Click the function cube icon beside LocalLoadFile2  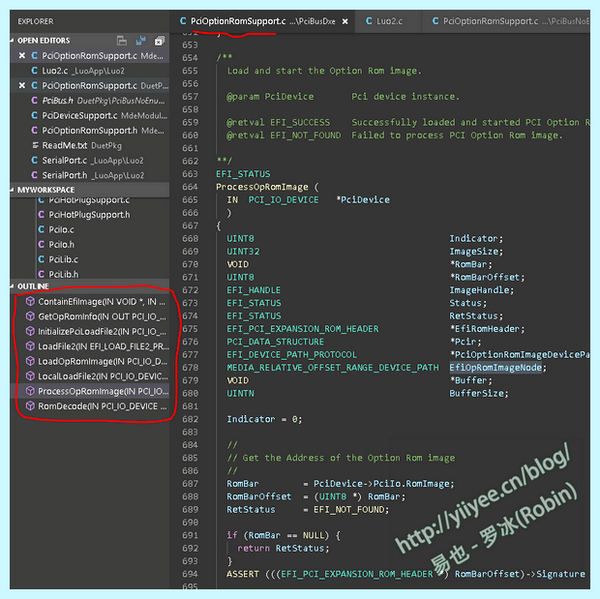[x=30, y=376]
